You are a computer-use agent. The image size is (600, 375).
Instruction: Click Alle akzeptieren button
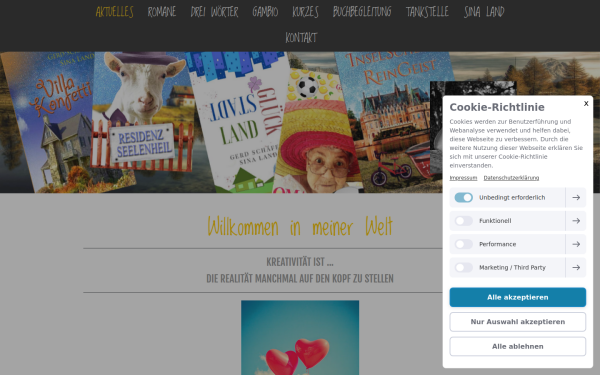pos(517,297)
